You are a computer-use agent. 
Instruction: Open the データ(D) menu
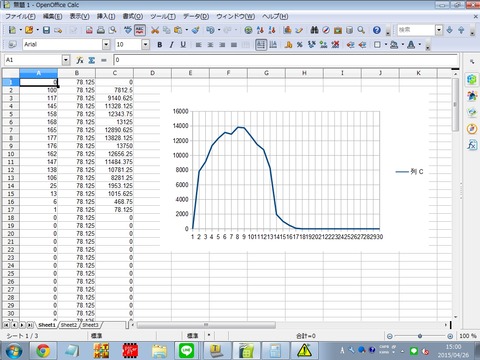[x=196, y=16]
